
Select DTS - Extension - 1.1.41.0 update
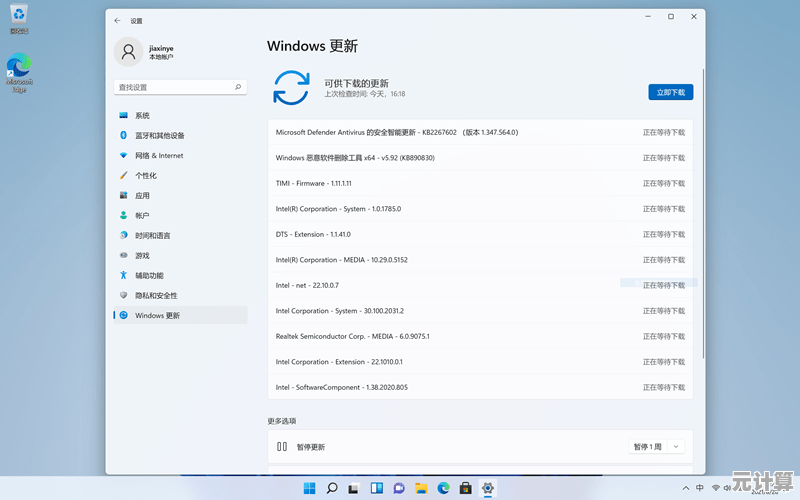tap(480, 234)
